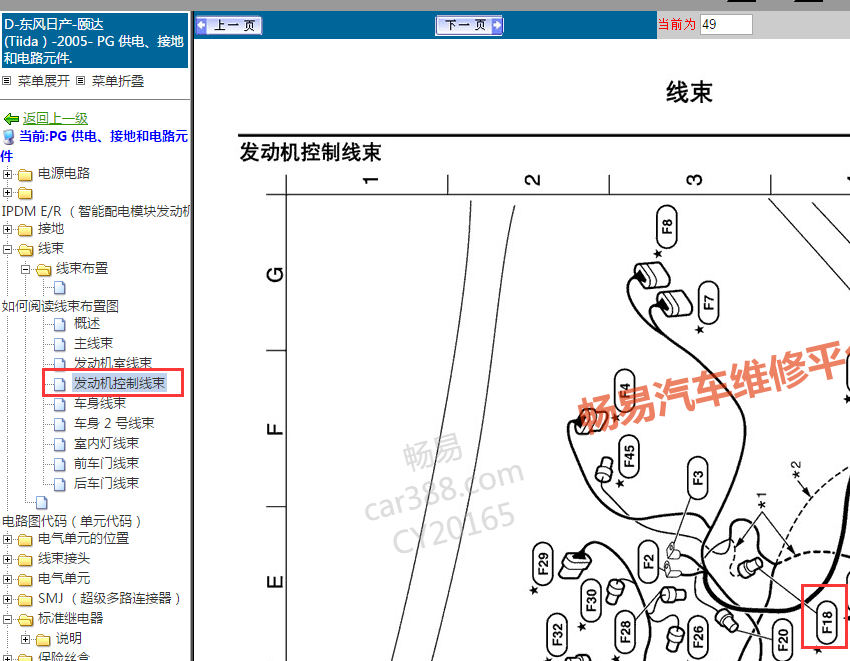Click connector label F20 in diagram
The height and width of the screenshot is (661, 850).
783,639
